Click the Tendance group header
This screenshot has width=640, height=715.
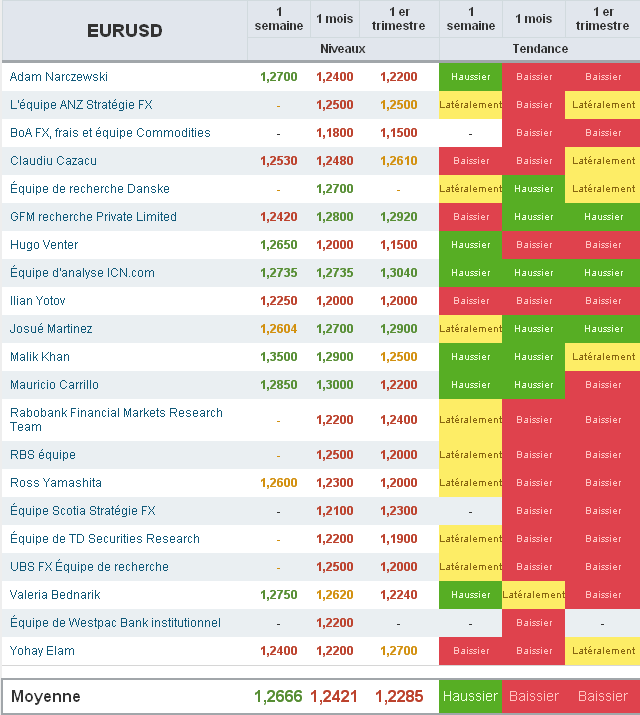540,49
